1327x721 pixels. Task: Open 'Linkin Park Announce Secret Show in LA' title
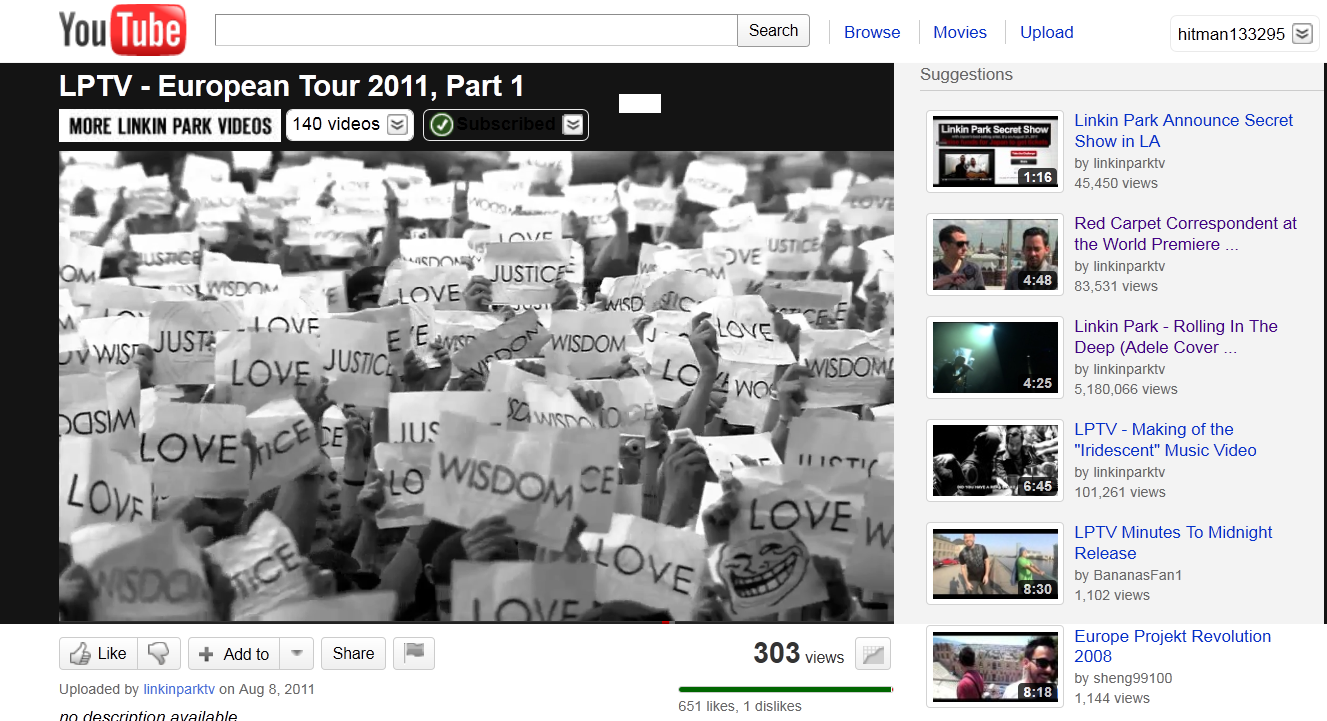(x=1184, y=130)
